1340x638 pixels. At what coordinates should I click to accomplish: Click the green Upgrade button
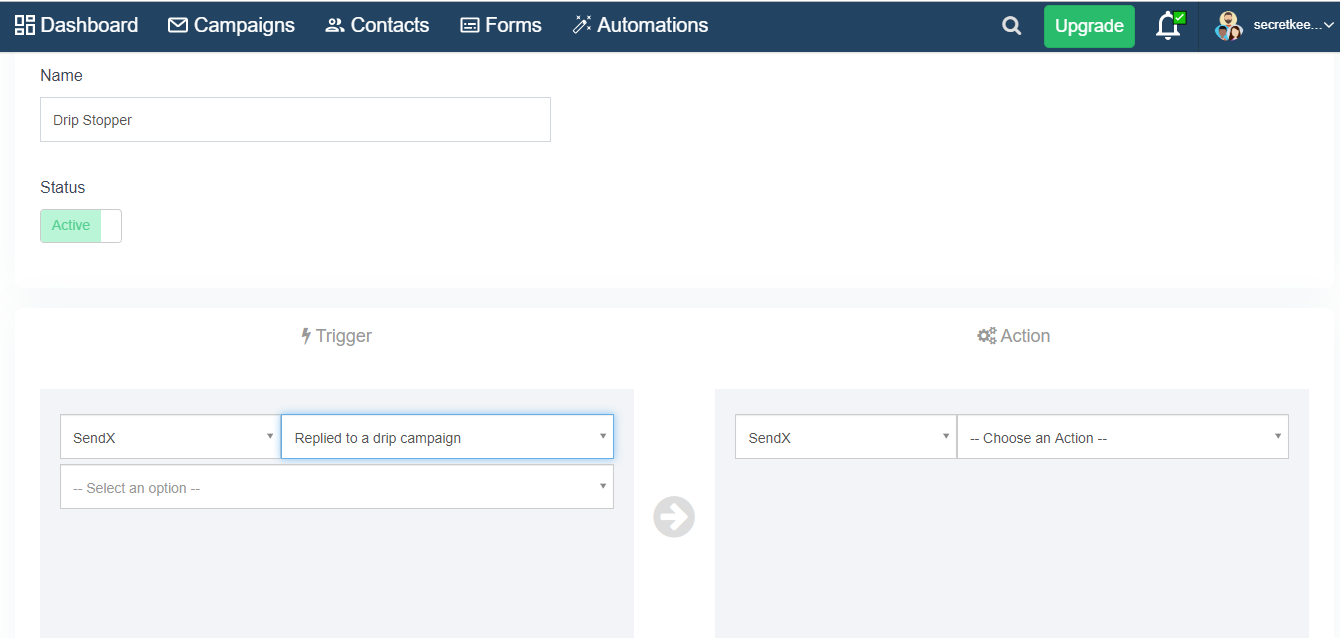1089,27
